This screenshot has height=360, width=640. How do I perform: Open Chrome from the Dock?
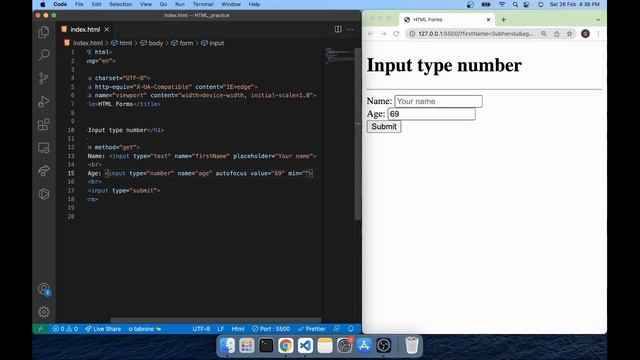(286, 346)
